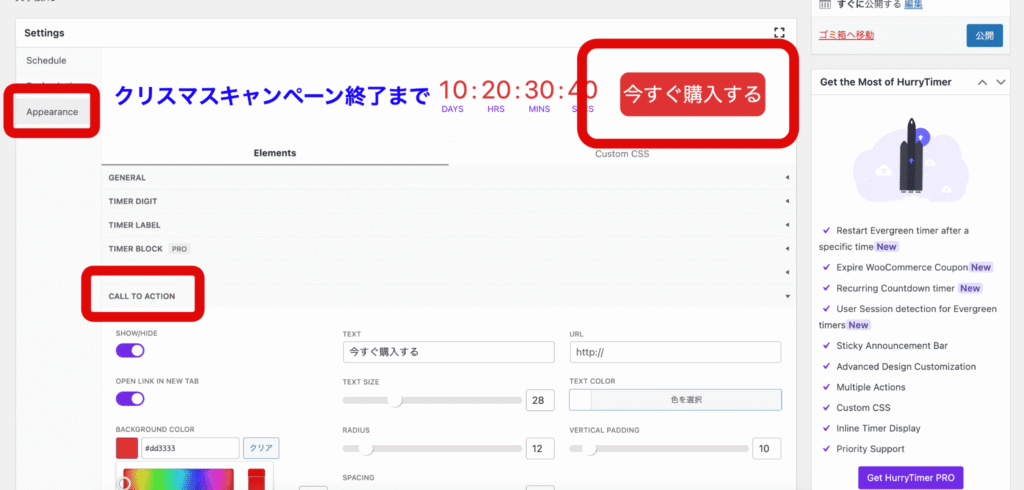Click 'Multiple Actions' feature text
The height and width of the screenshot is (490, 1024).
(871, 387)
